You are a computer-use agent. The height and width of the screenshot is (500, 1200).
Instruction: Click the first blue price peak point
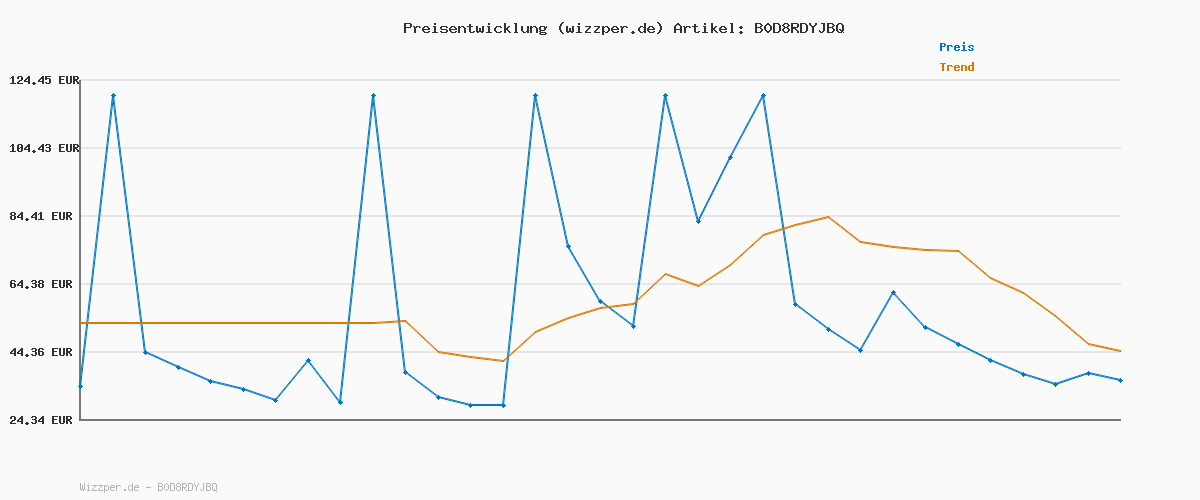tap(113, 96)
